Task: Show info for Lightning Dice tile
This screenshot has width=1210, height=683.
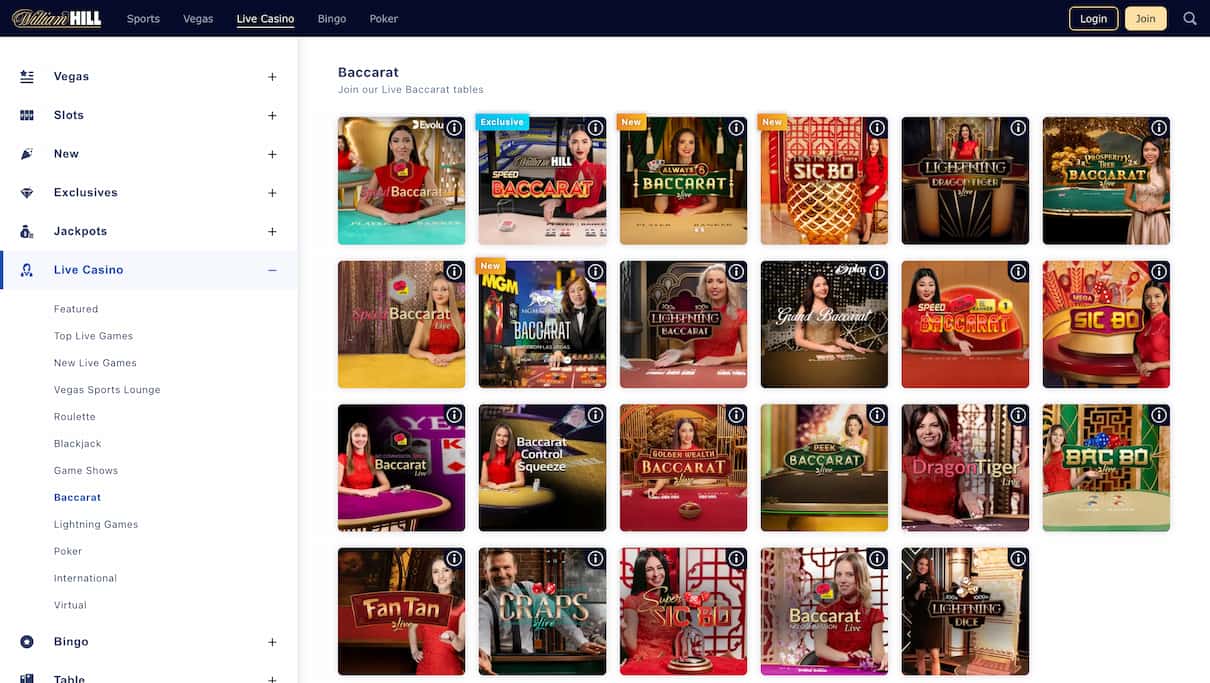Action: 1018,559
